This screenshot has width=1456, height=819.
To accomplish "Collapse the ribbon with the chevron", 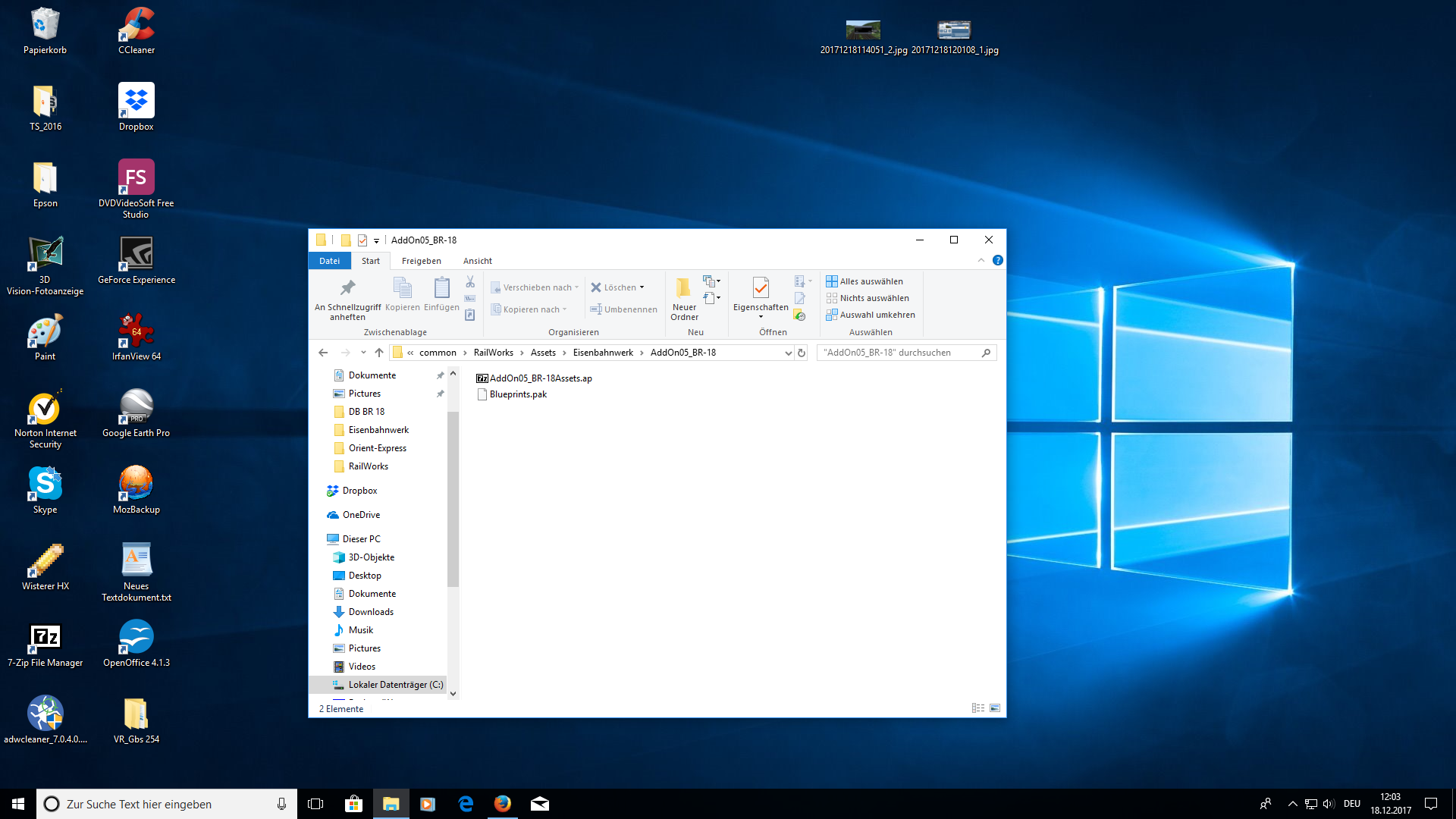I will click(x=981, y=260).
